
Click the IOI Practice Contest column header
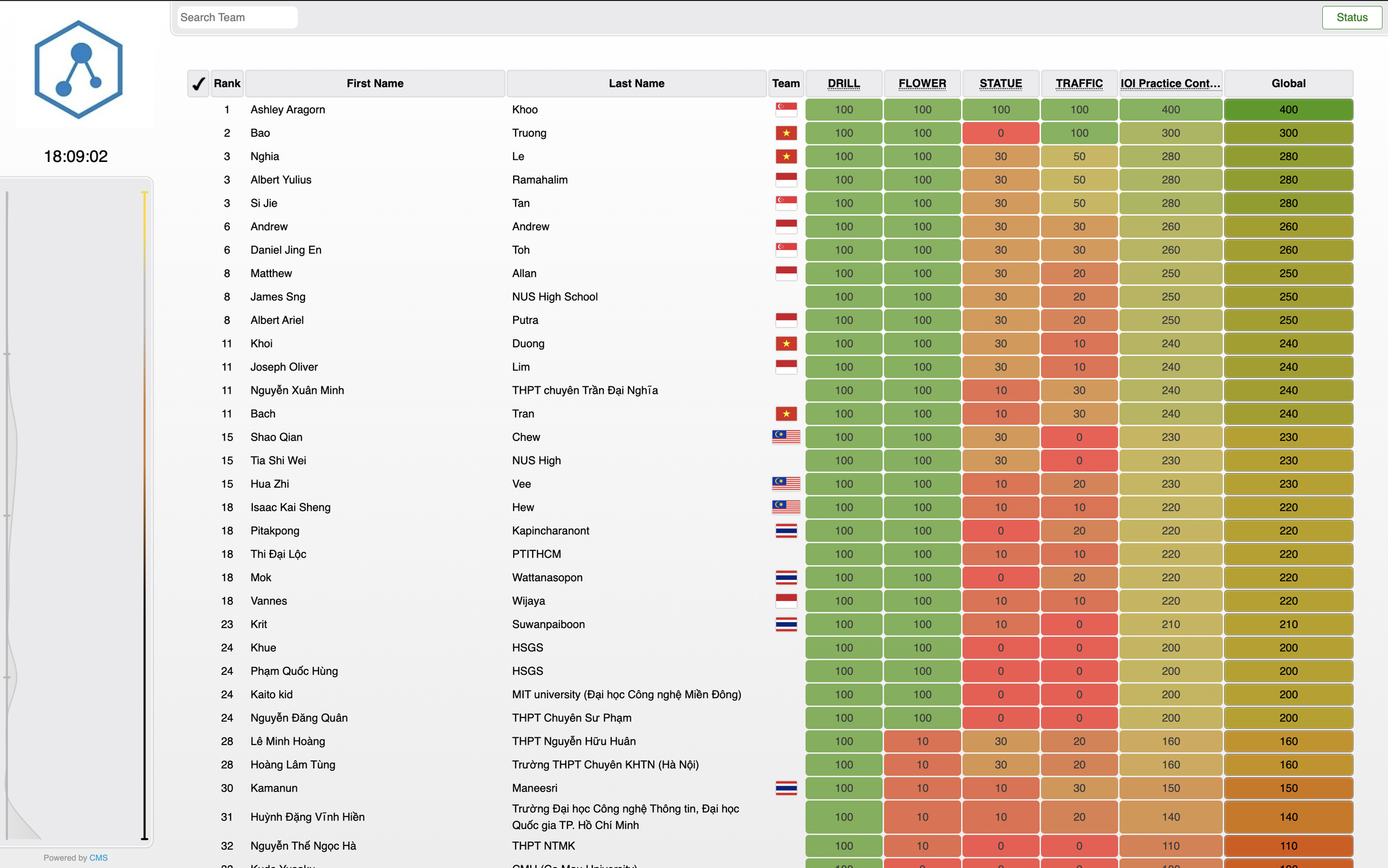click(x=1170, y=83)
